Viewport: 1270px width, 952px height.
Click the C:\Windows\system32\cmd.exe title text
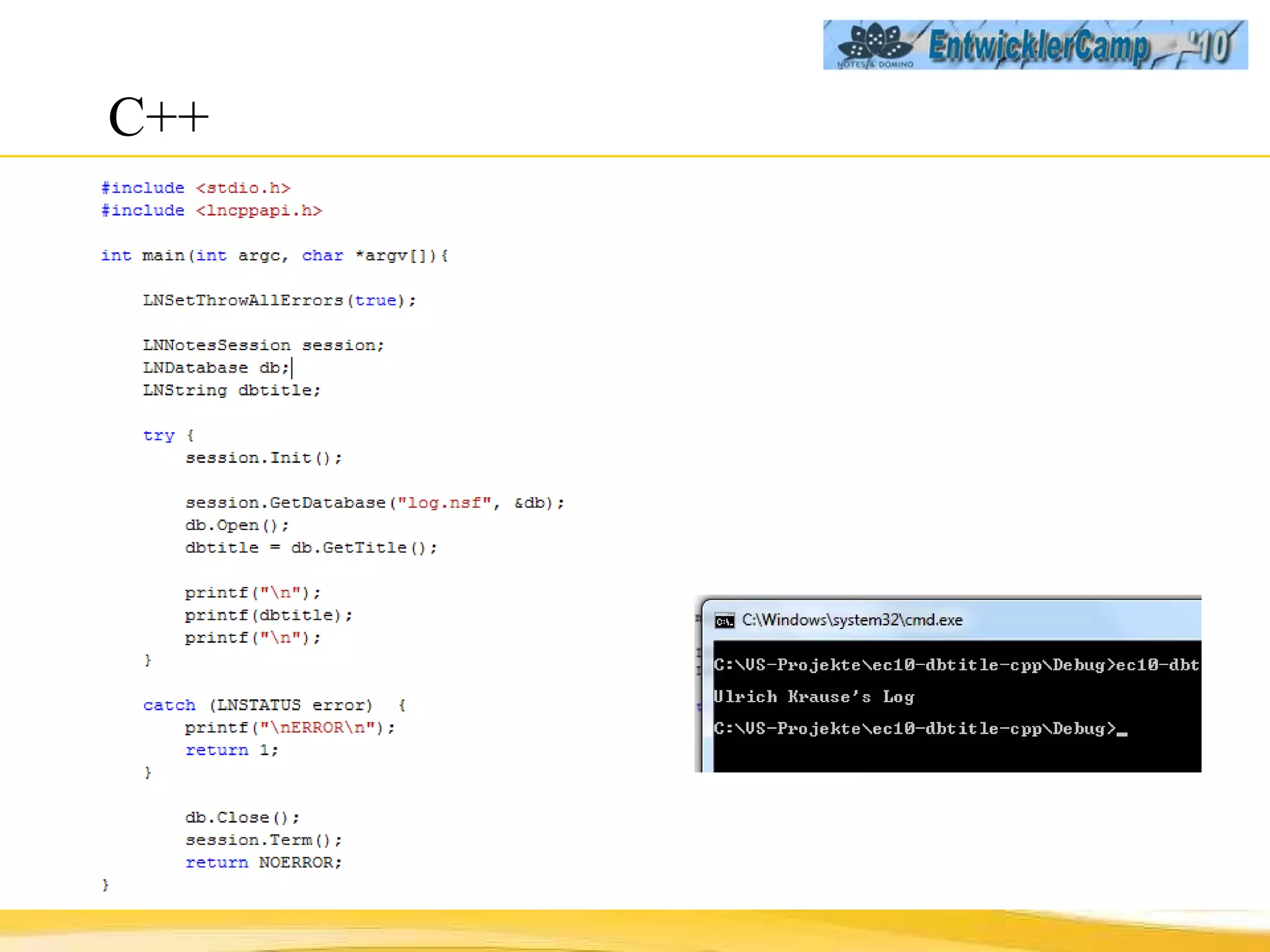[x=852, y=620]
